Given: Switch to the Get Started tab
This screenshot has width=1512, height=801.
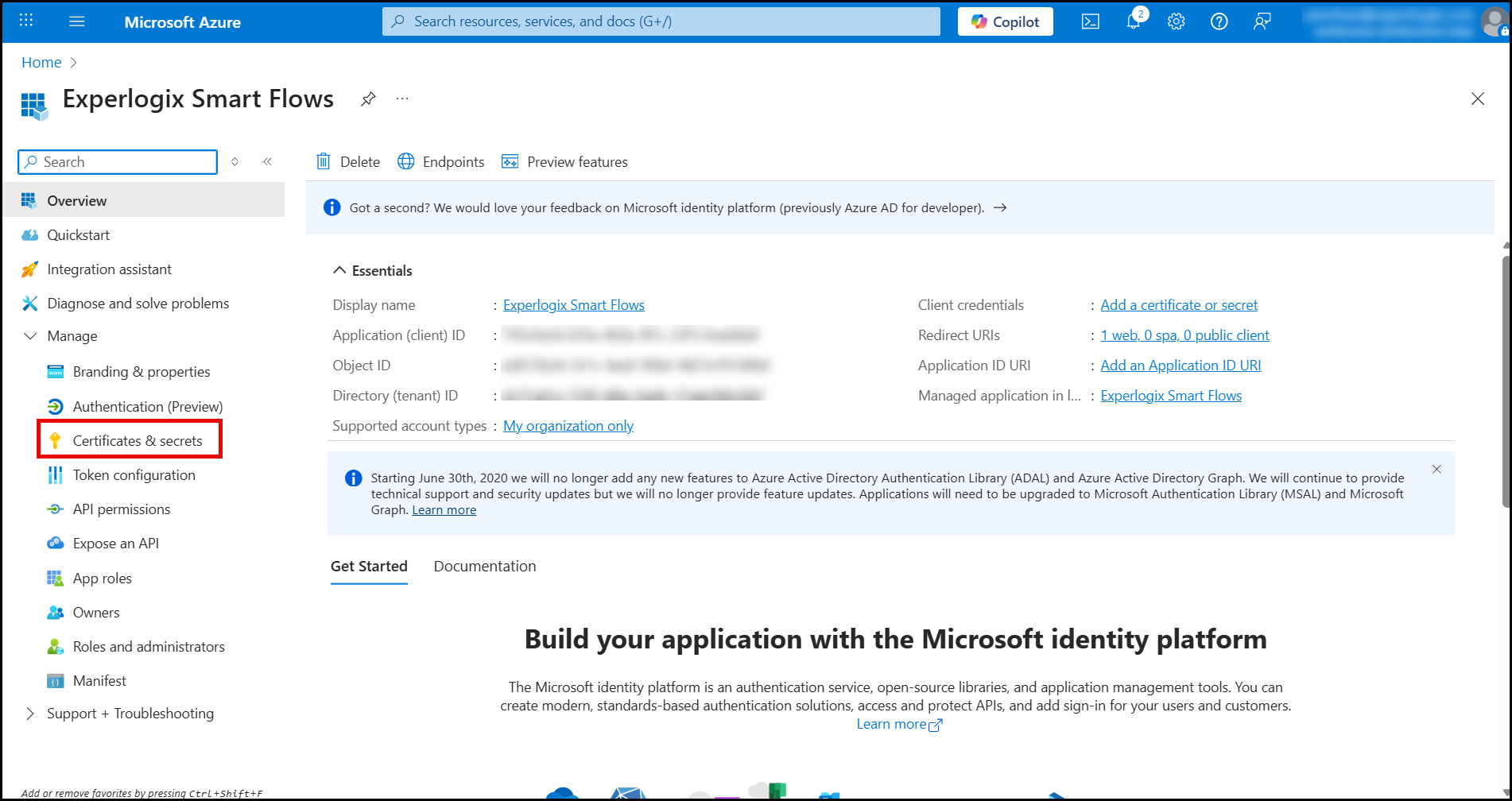Looking at the screenshot, I should [x=369, y=567].
